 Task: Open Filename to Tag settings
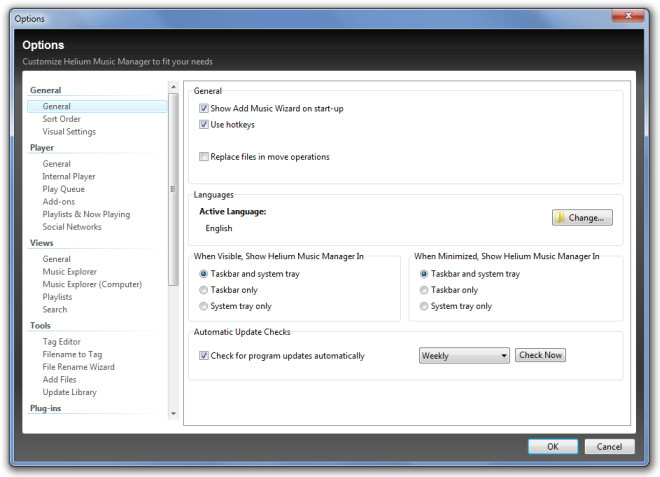point(72,354)
